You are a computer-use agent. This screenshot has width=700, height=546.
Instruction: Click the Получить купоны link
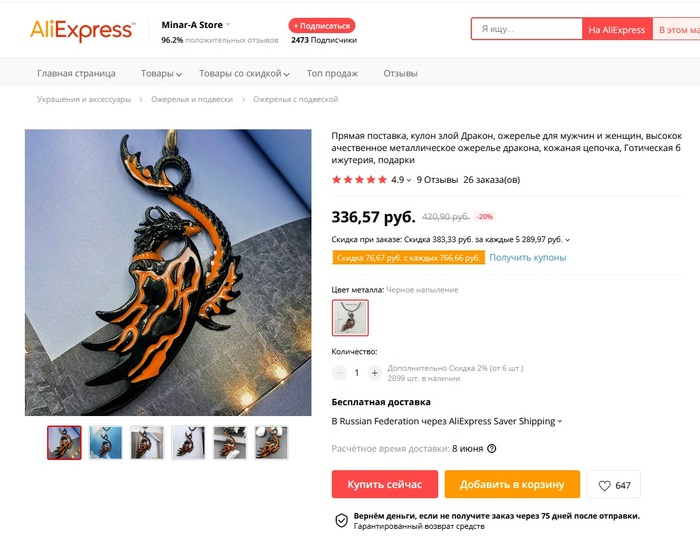[x=528, y=258]
